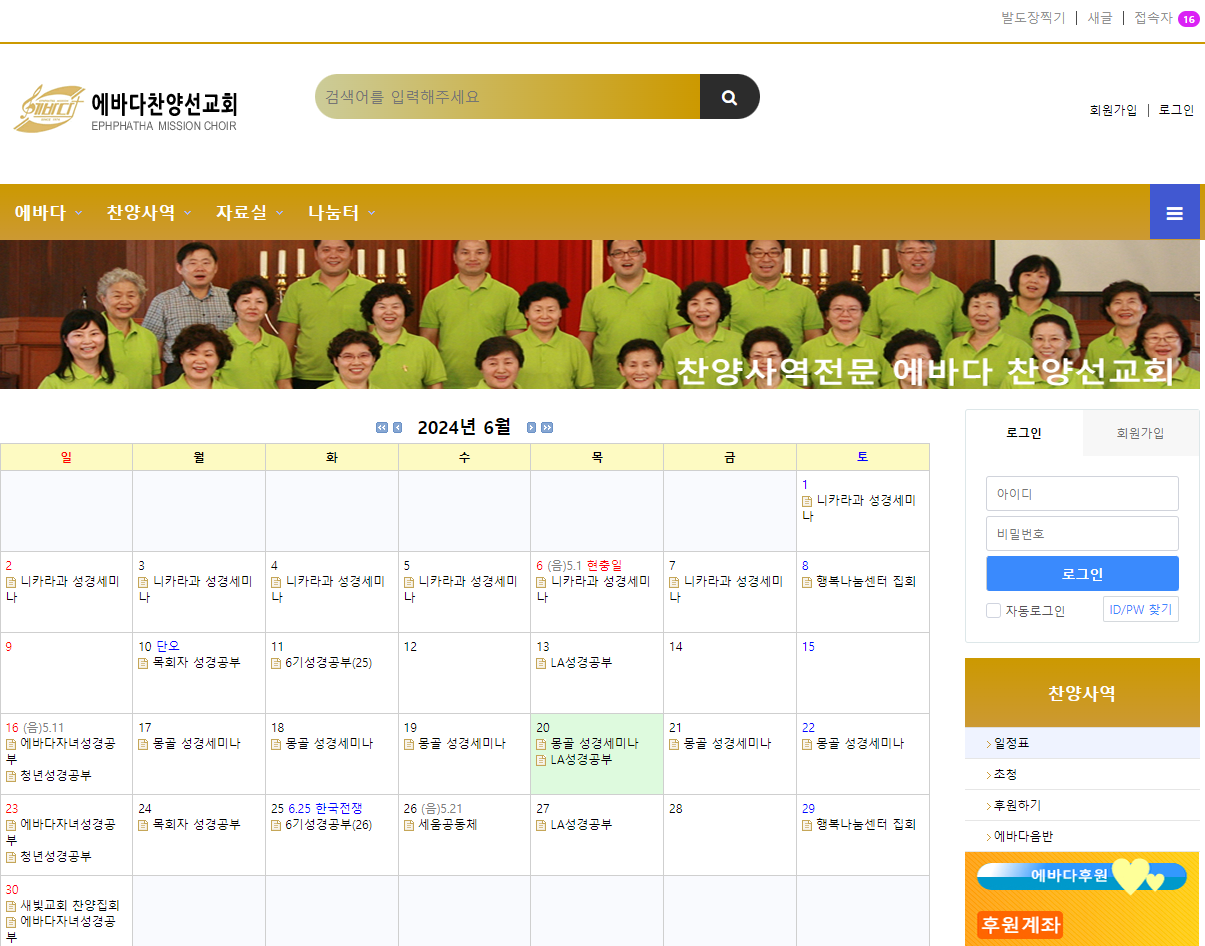The width and height of the screenshot is (1205, 946).
Task: Click the 아이디 input field
Action: tap(1082, 494)
